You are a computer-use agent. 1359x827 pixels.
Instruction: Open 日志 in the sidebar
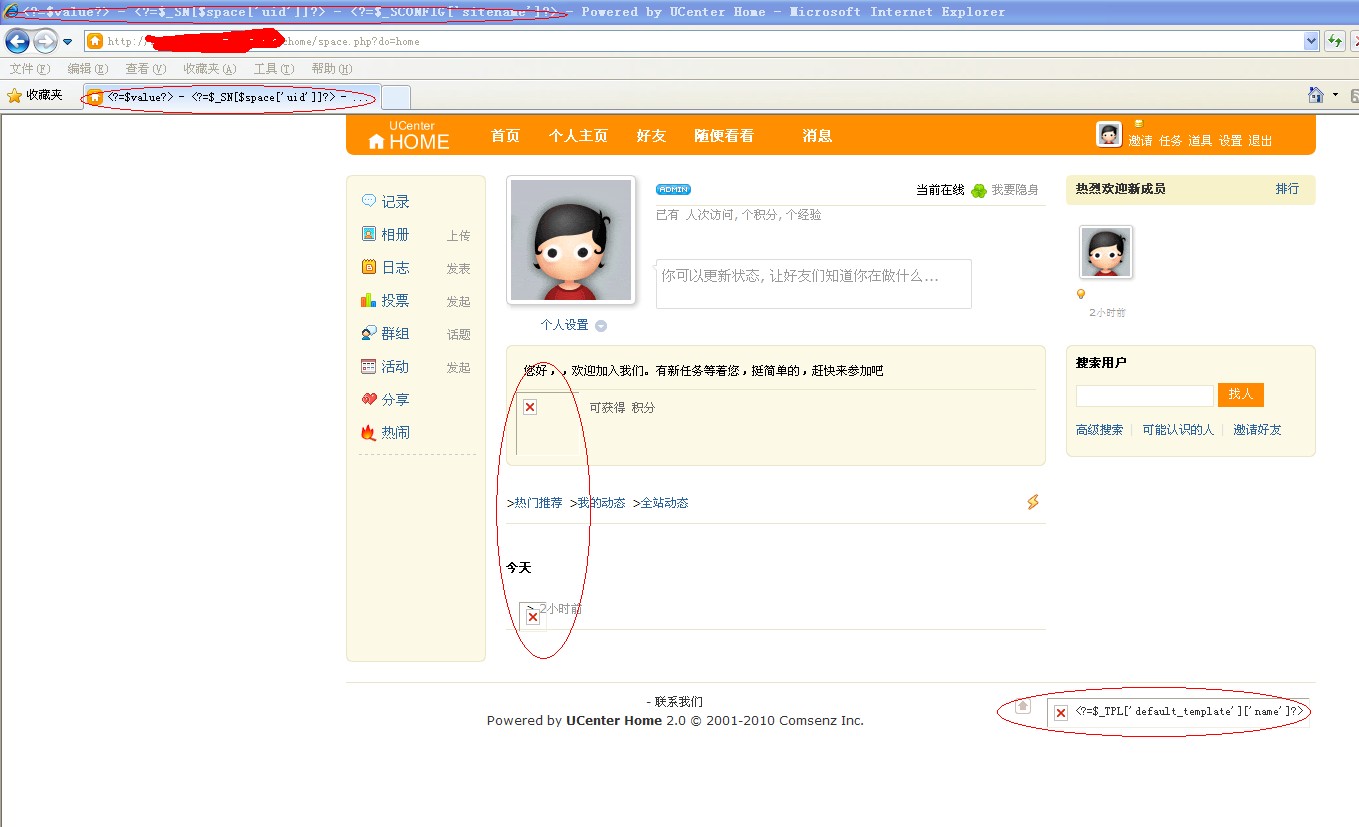[395, 268]
